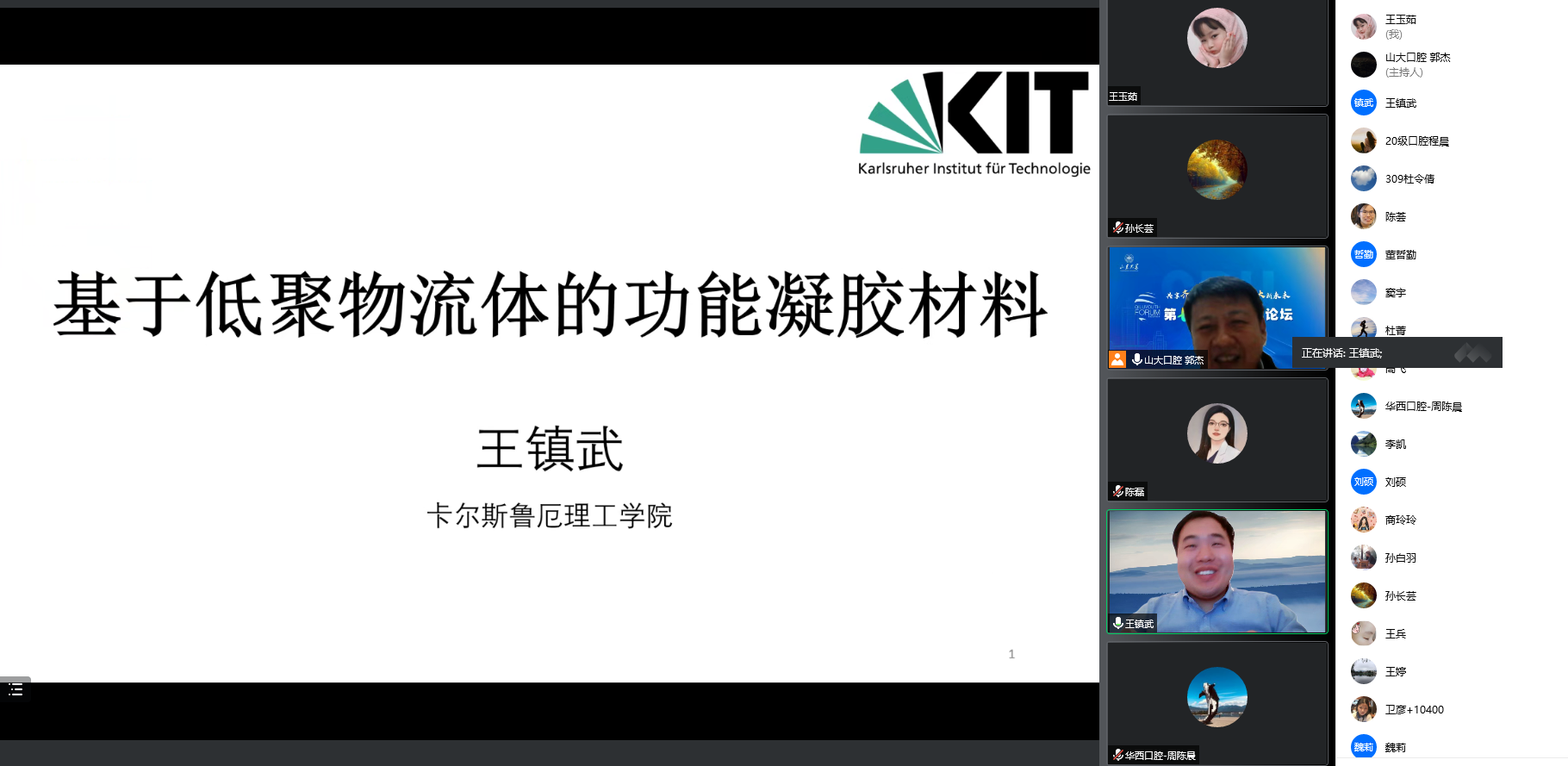Click the muted mic icon on 陈磊's tile
Screen dimensions: 1568x766
(1117, 491)
